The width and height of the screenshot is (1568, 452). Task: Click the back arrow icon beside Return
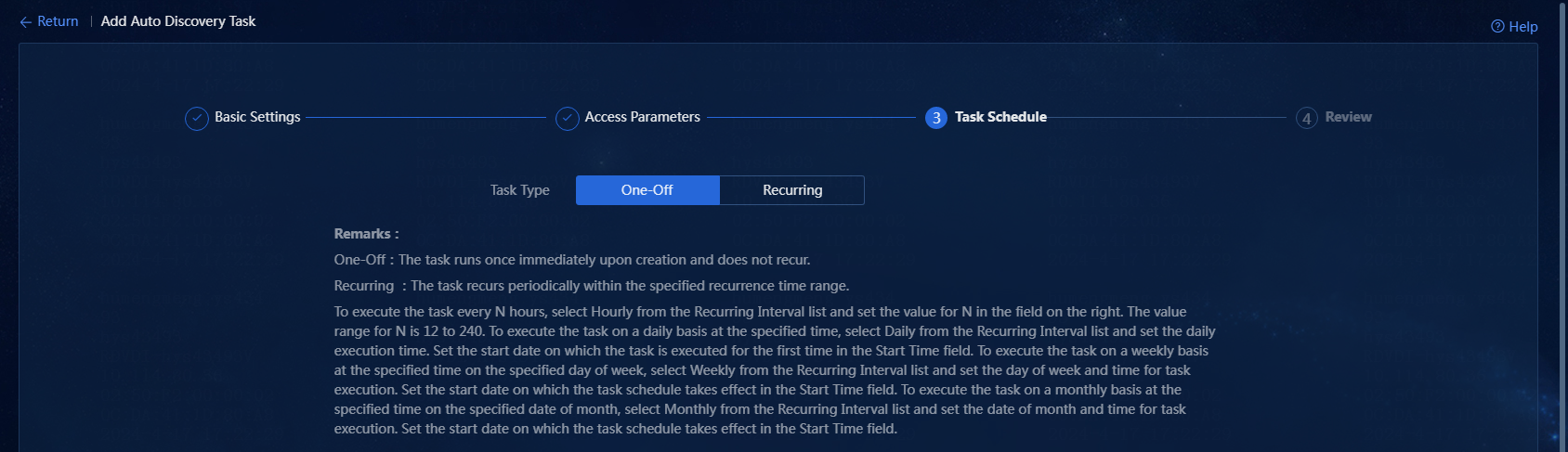click(25, 21)
